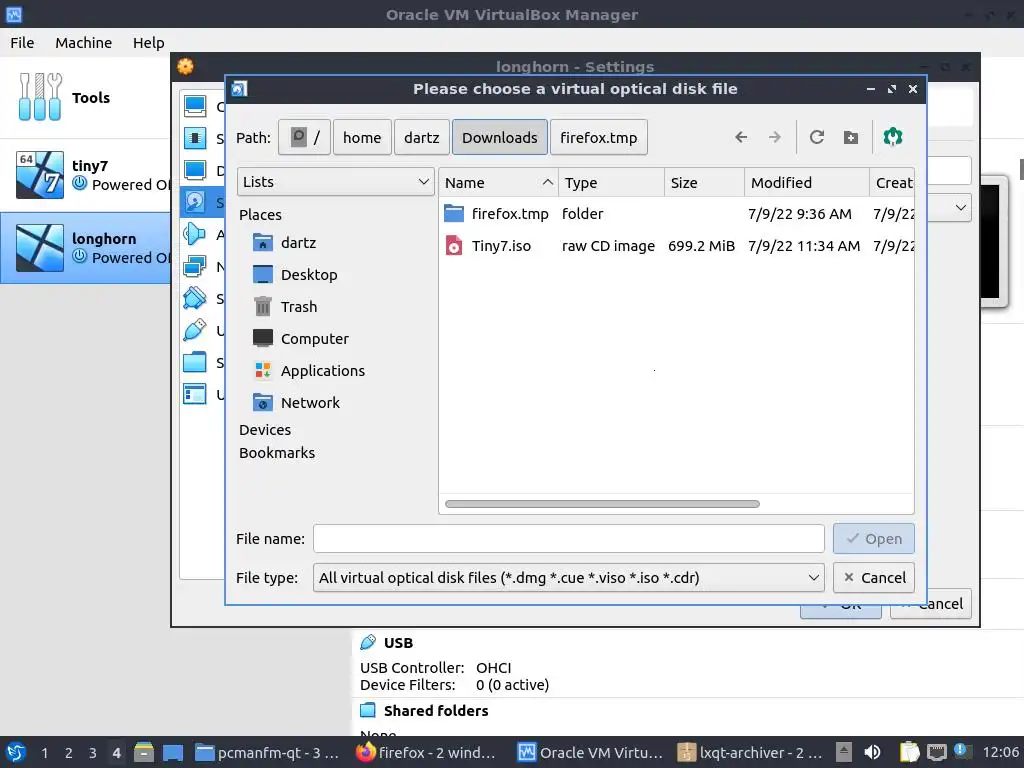
Task: Navigate to firefox.tmp path button
Action: [598, 137]
